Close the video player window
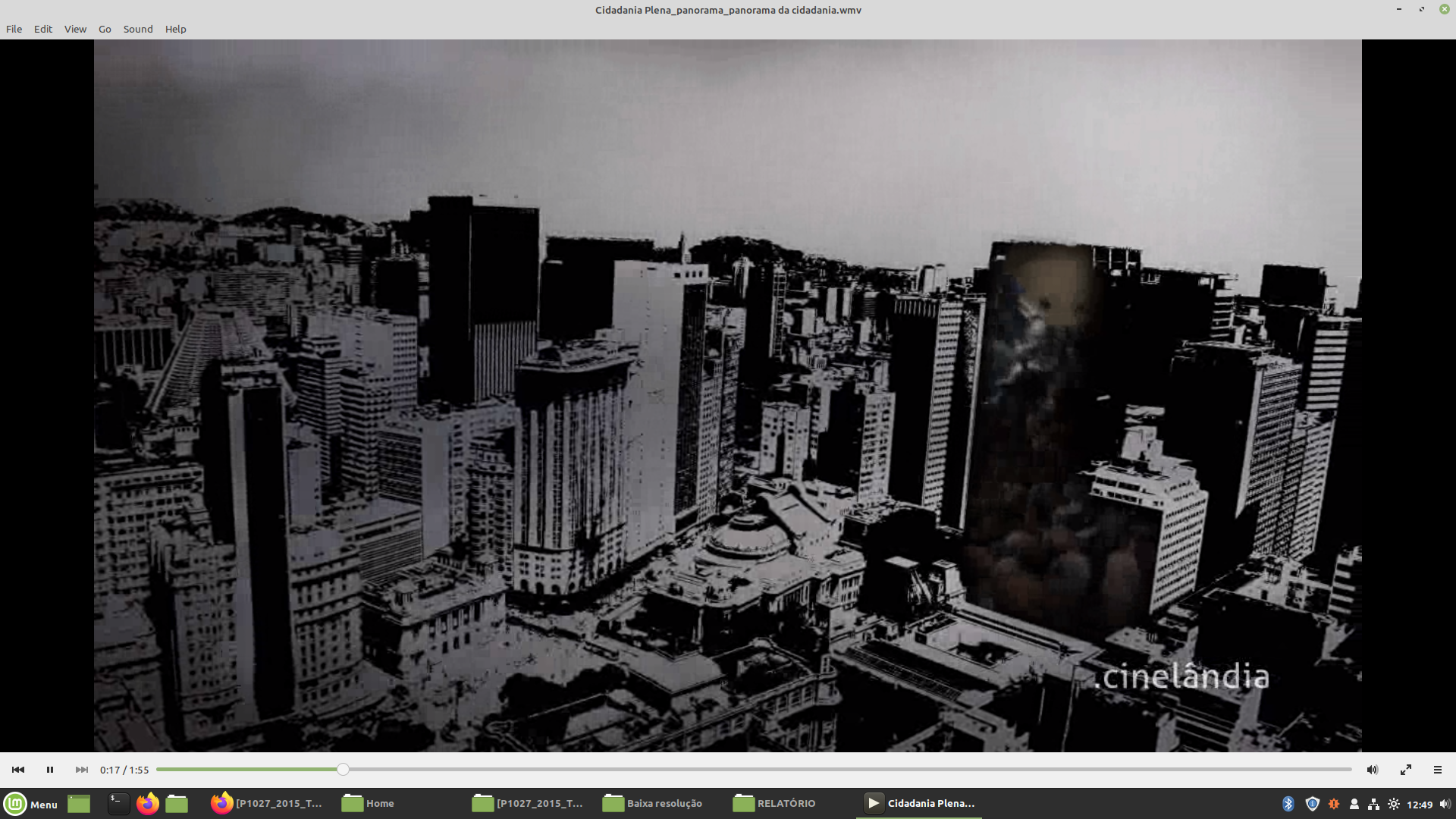1456x819 pixels. tap(1445, 10)
